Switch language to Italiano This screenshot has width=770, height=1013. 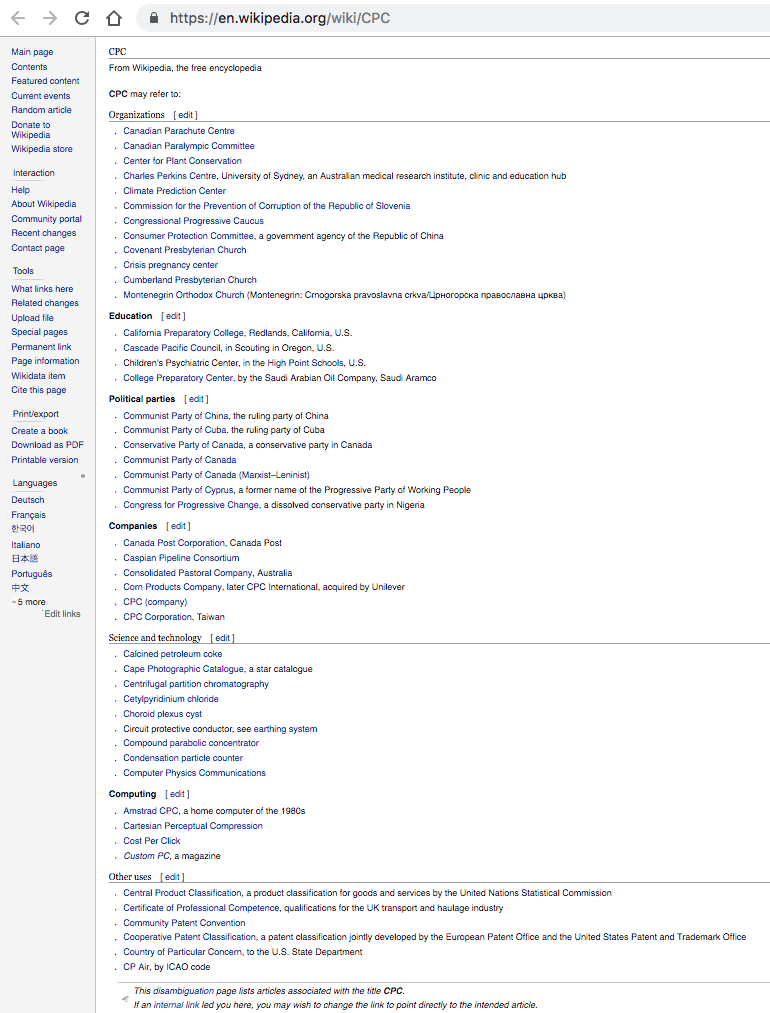pyautogui.click(x=26, y=545)
